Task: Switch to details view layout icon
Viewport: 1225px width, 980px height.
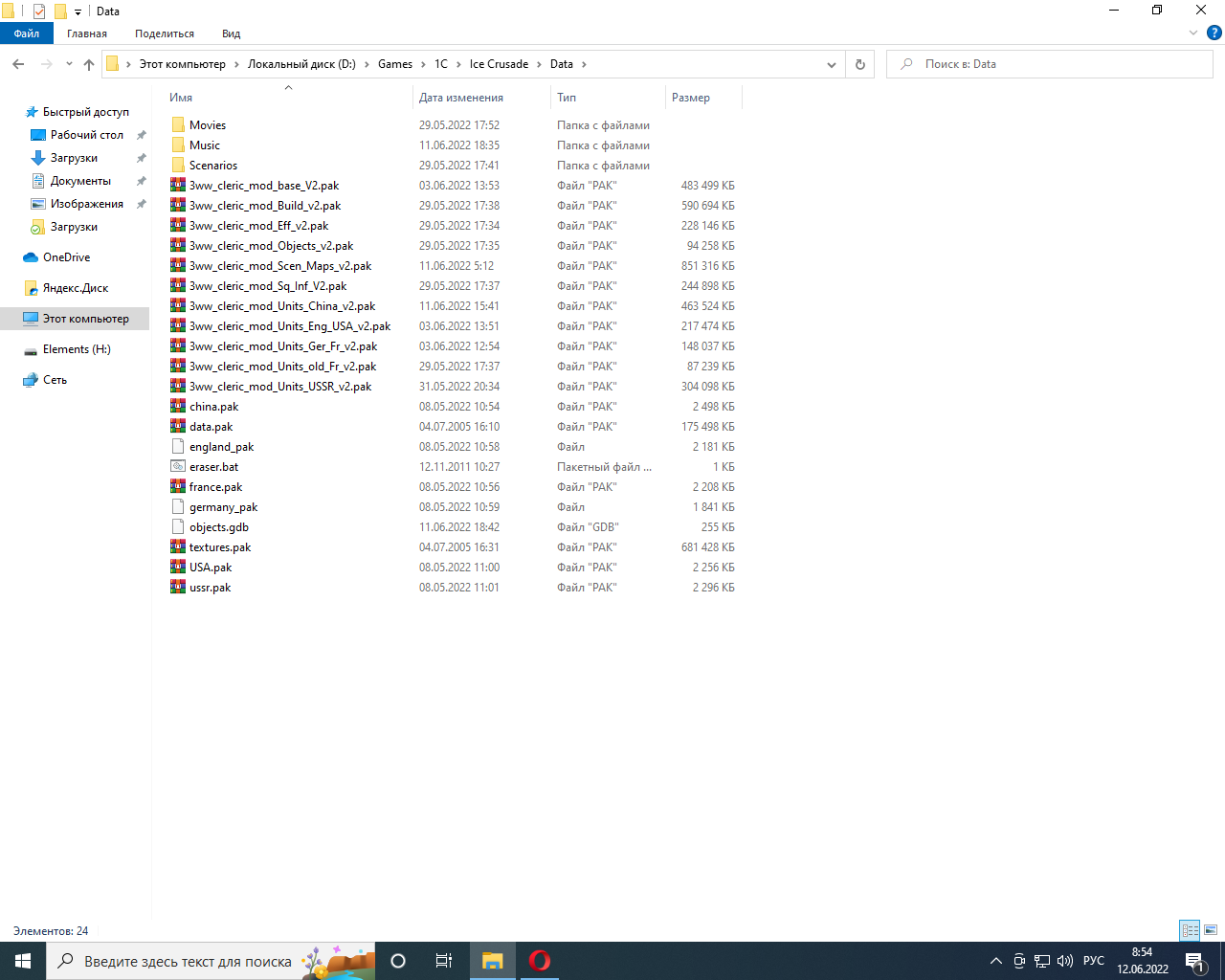Action: [x=1190, y=930]
